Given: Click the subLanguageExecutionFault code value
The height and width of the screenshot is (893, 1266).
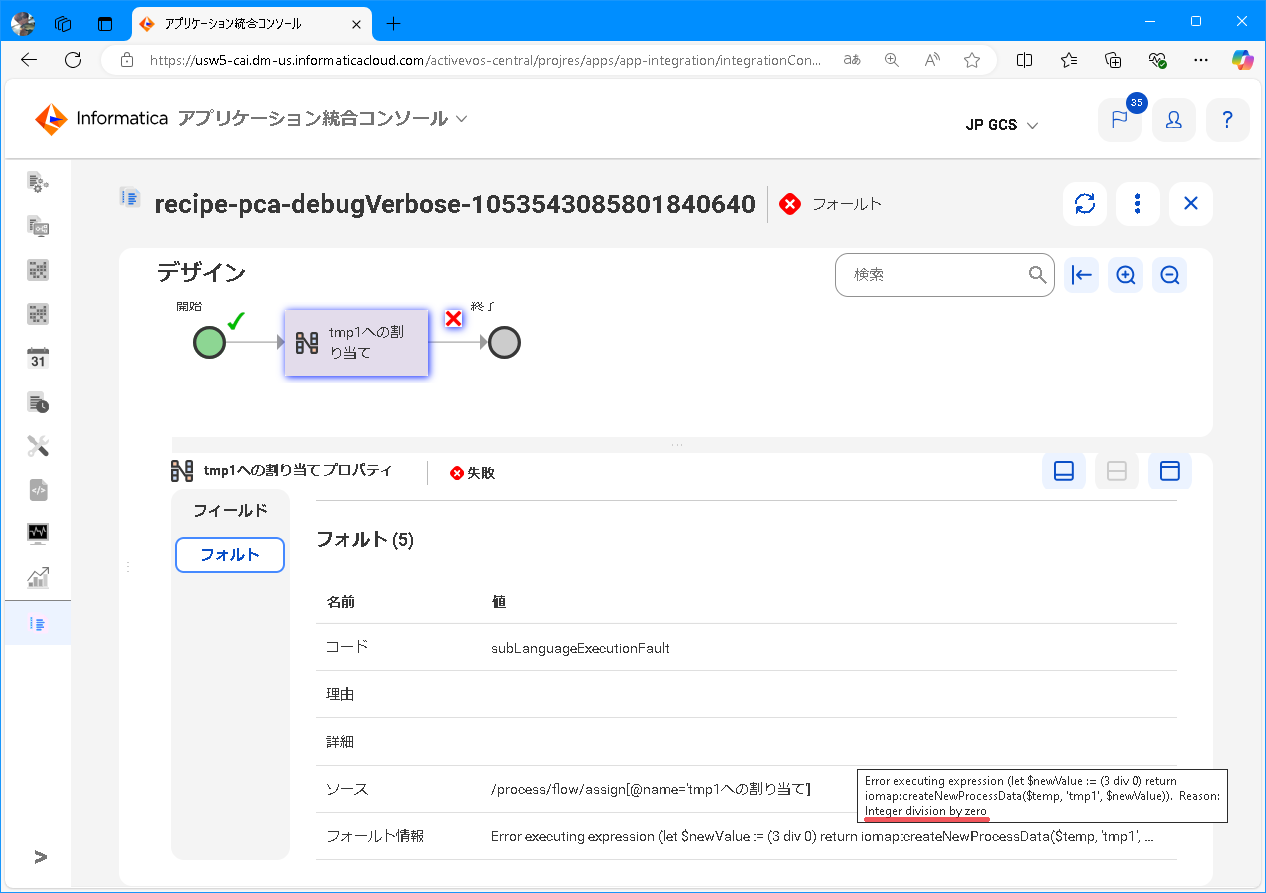Looking at the screenshot, I should point(580,648).
